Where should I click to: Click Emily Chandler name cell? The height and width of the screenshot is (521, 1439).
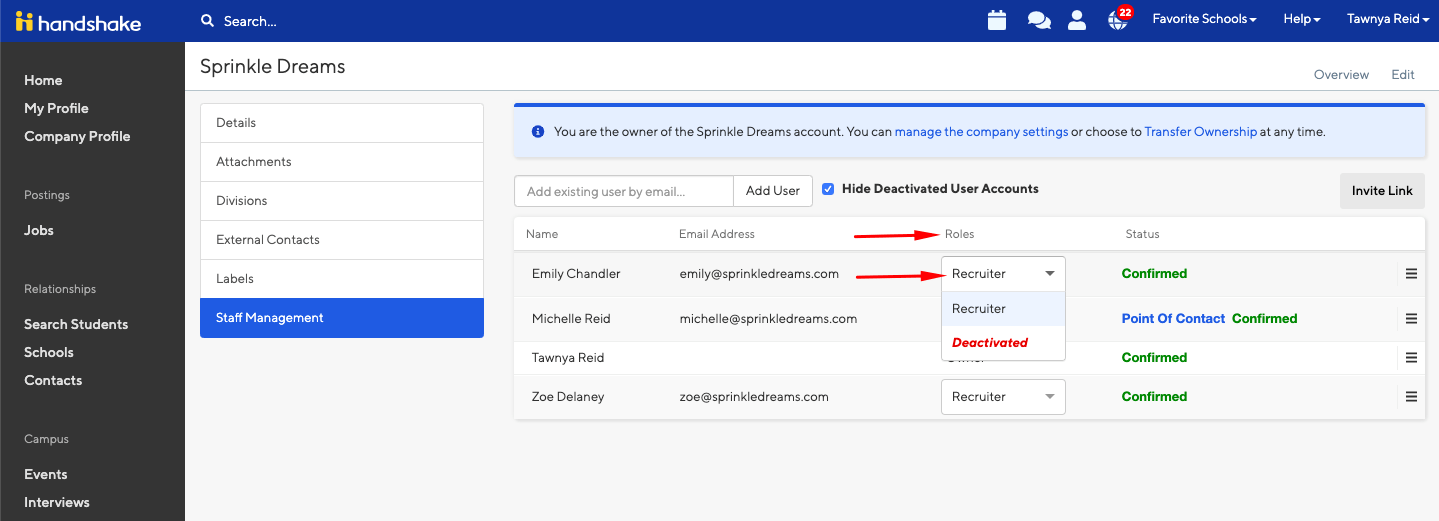point(576,273)
